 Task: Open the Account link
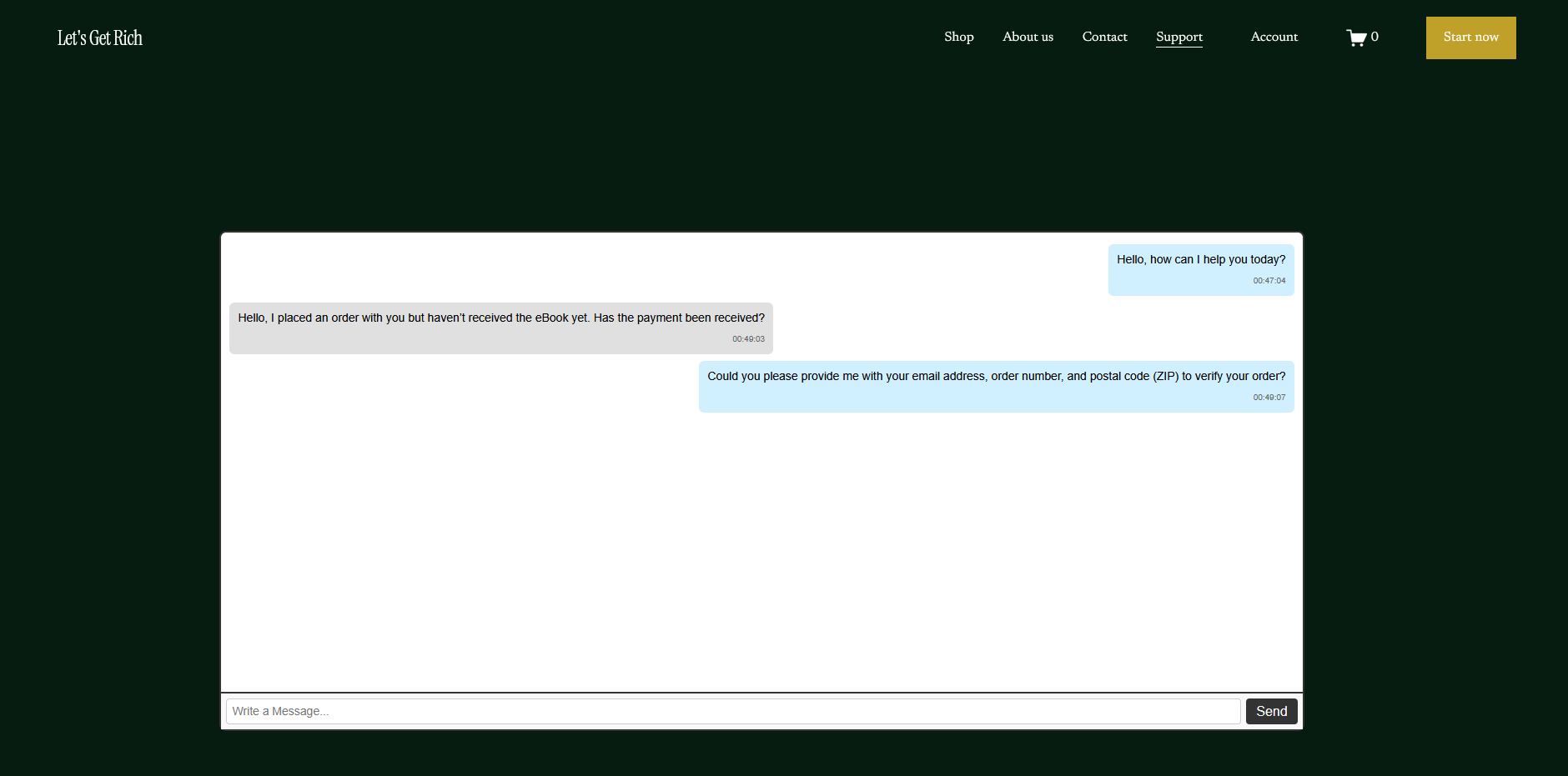click(x=1274, y=37)
